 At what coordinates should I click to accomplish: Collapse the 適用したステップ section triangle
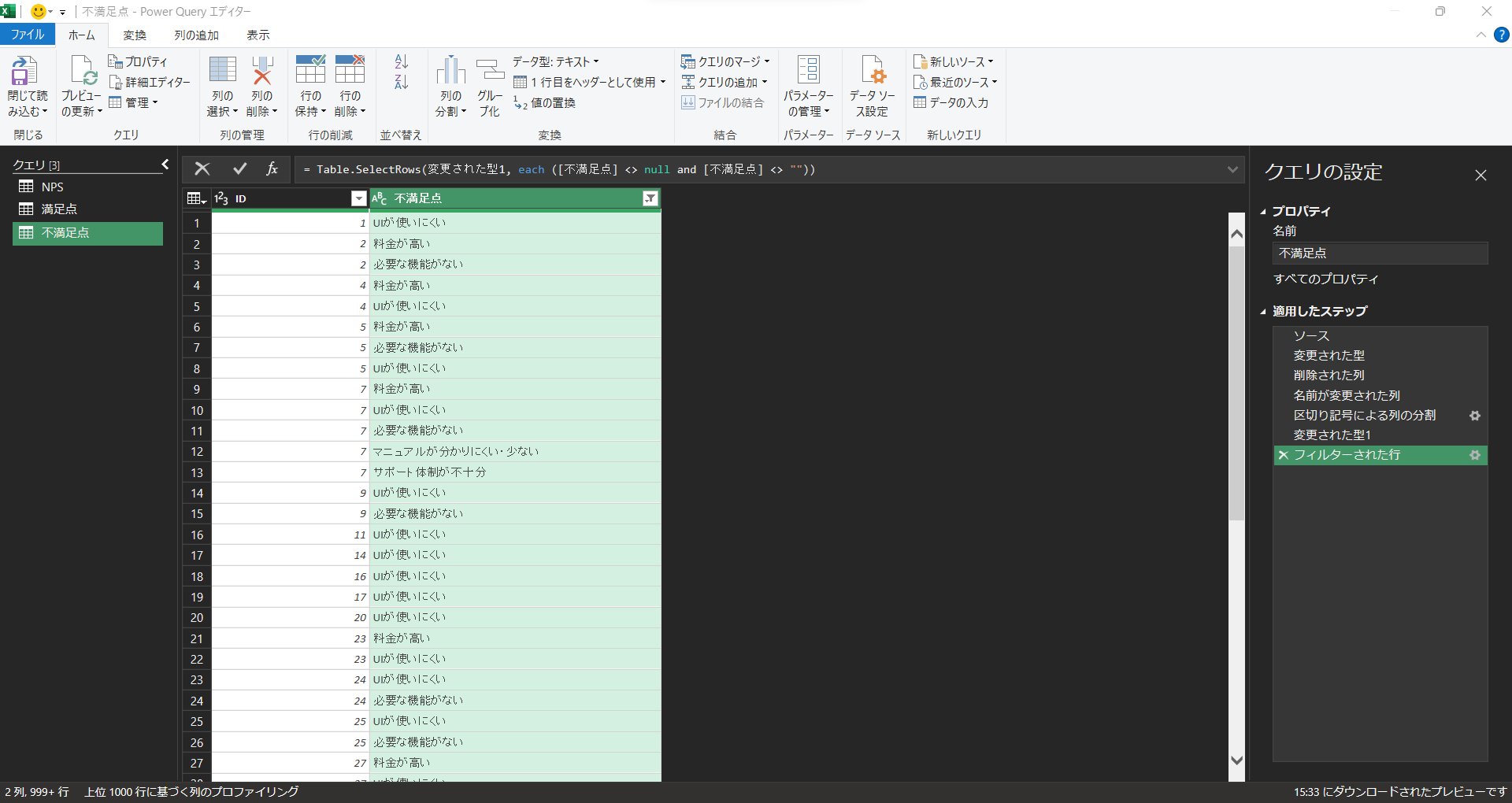tap(1263, 312)
